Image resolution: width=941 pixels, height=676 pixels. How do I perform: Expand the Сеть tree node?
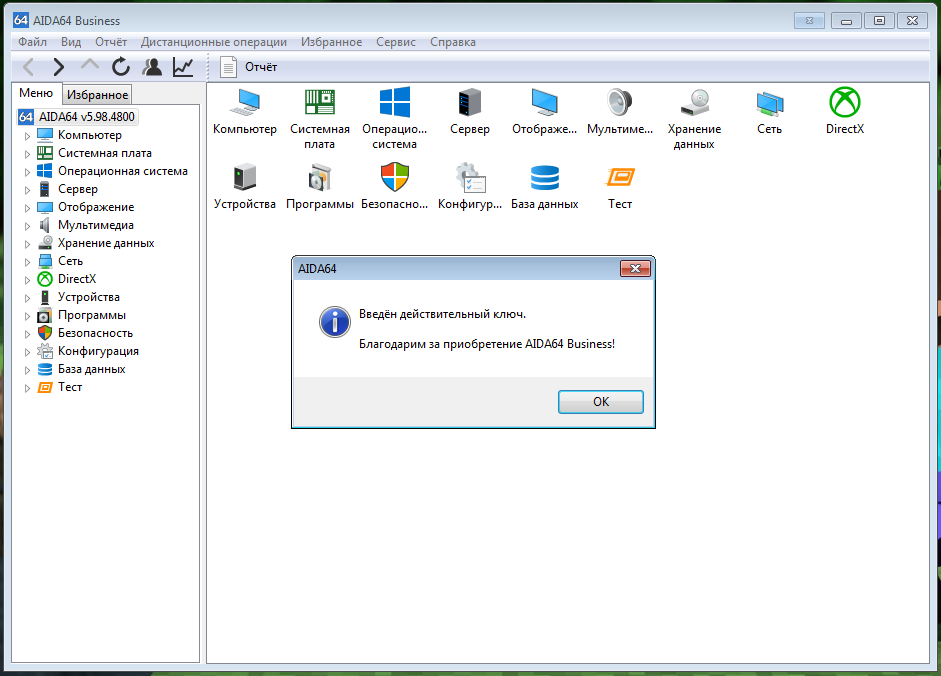click(x=27, y=262)
